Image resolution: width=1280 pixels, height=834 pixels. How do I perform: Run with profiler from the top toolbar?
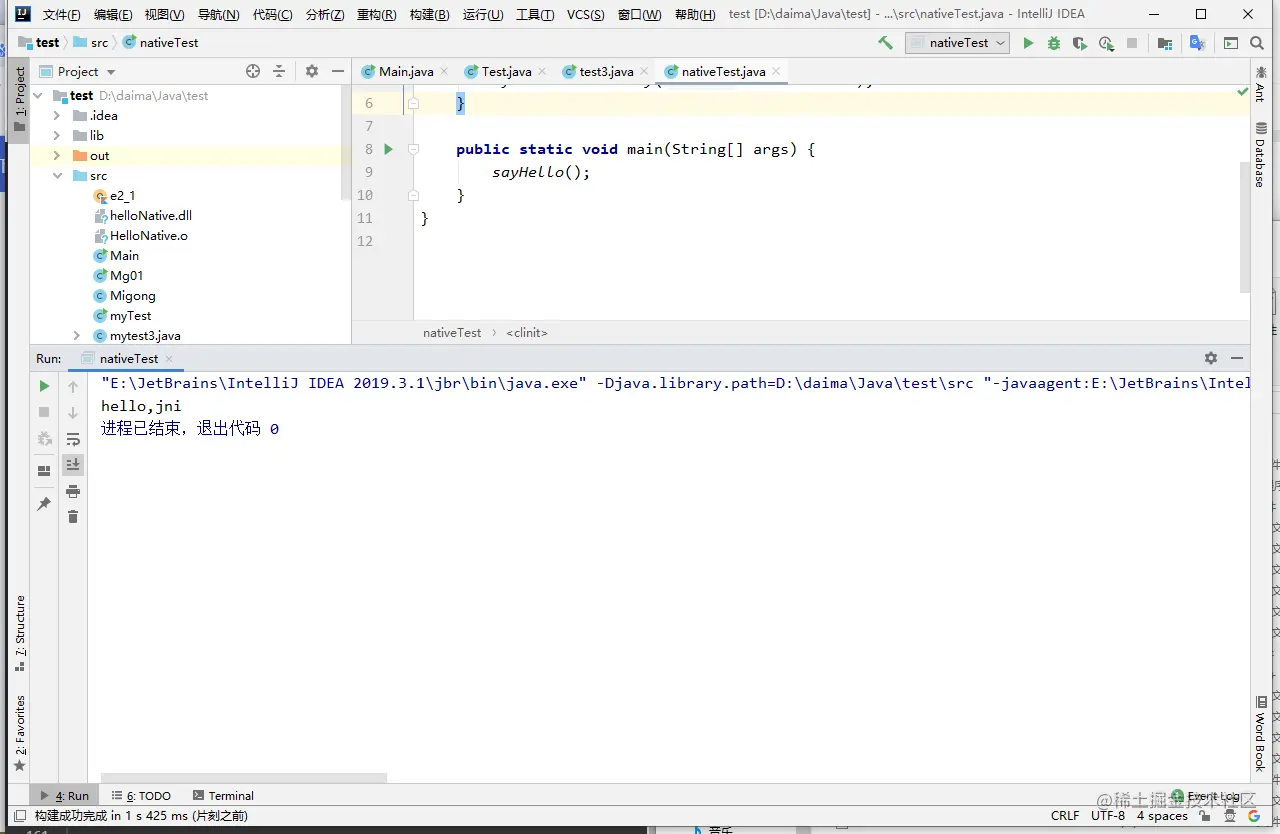(1106, 43)
